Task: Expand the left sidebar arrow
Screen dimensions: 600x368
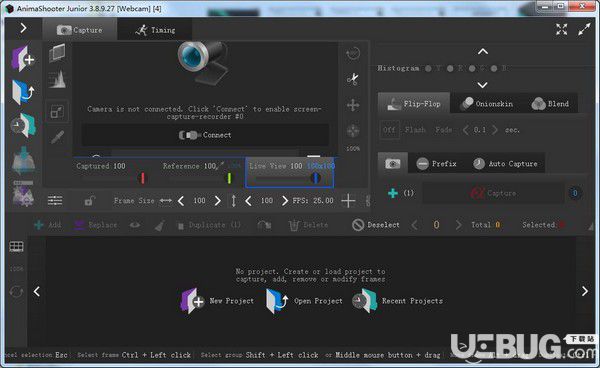Action: 23,28
